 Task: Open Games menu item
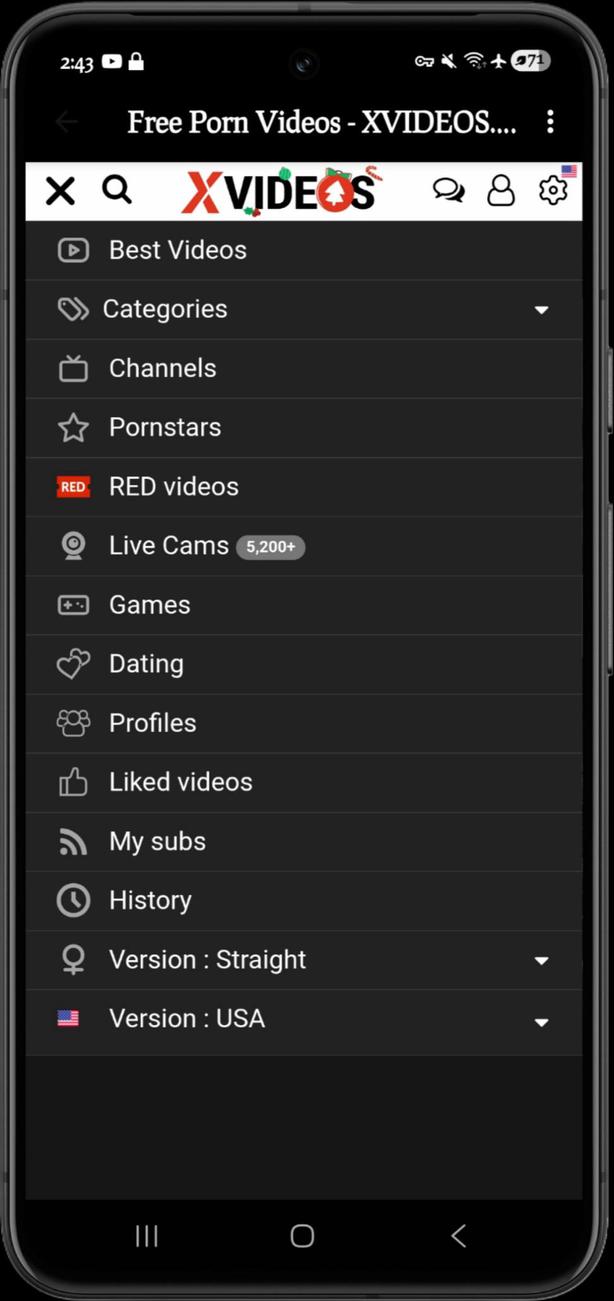(304, 605)
